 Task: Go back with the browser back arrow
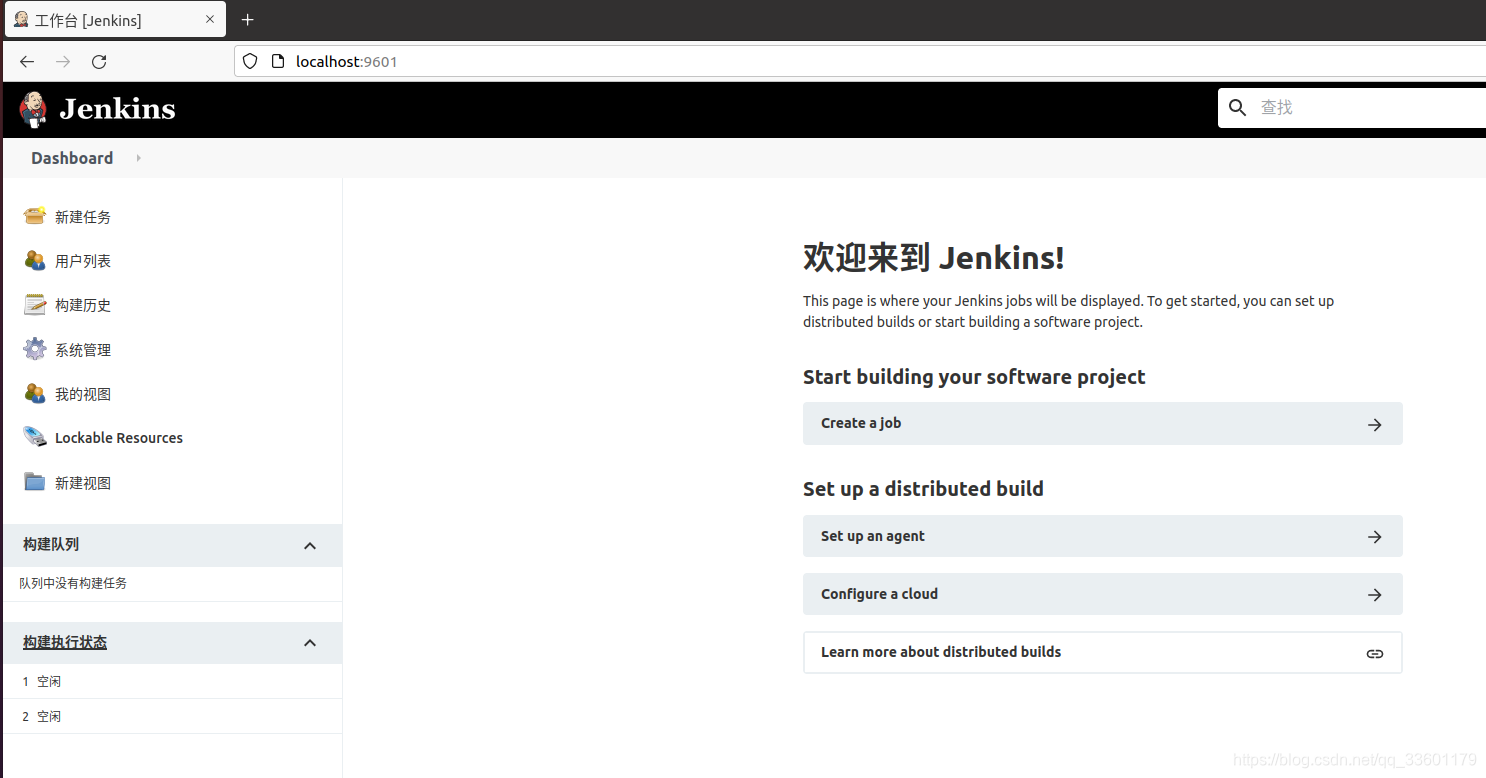(x=27, y=62)
